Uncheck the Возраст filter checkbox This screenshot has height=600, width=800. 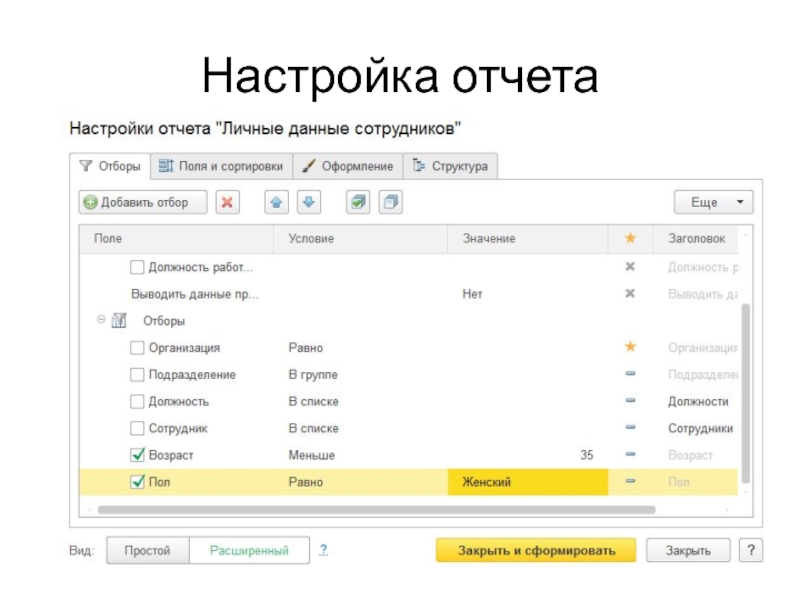click(x=138, y=455)
